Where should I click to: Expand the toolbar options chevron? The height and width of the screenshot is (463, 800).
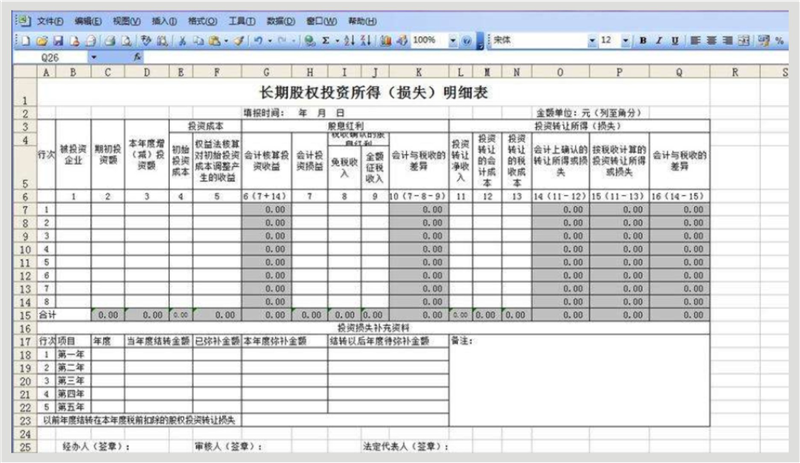pos(481,41)
